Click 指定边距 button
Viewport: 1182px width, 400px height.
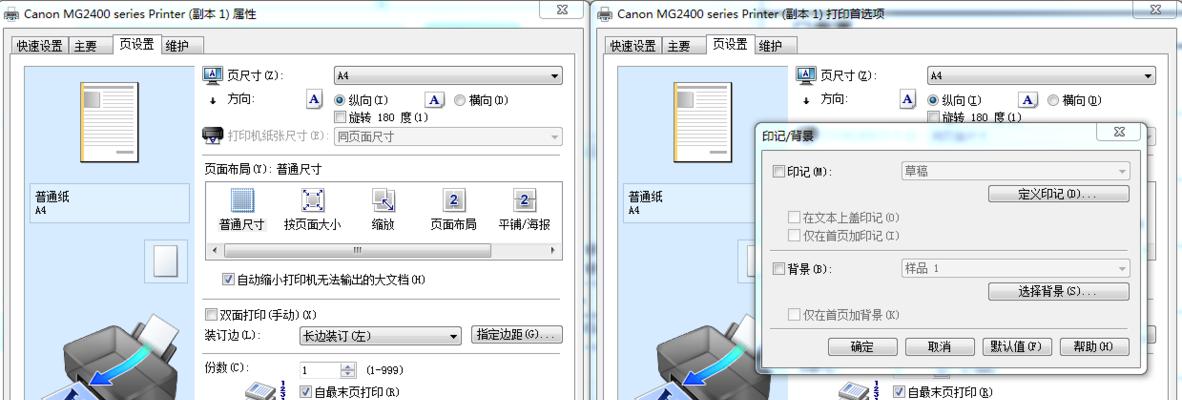point(516,334)
